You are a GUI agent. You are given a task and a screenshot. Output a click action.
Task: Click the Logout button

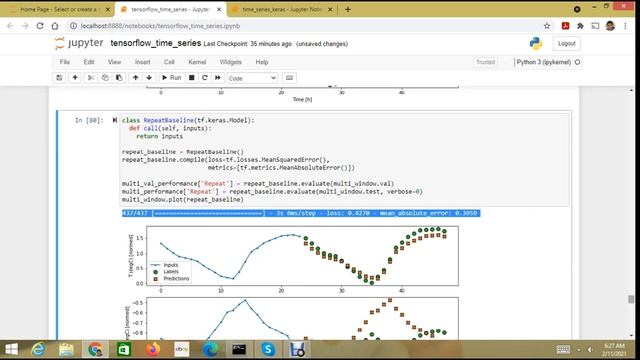click(x=567, y=43)
